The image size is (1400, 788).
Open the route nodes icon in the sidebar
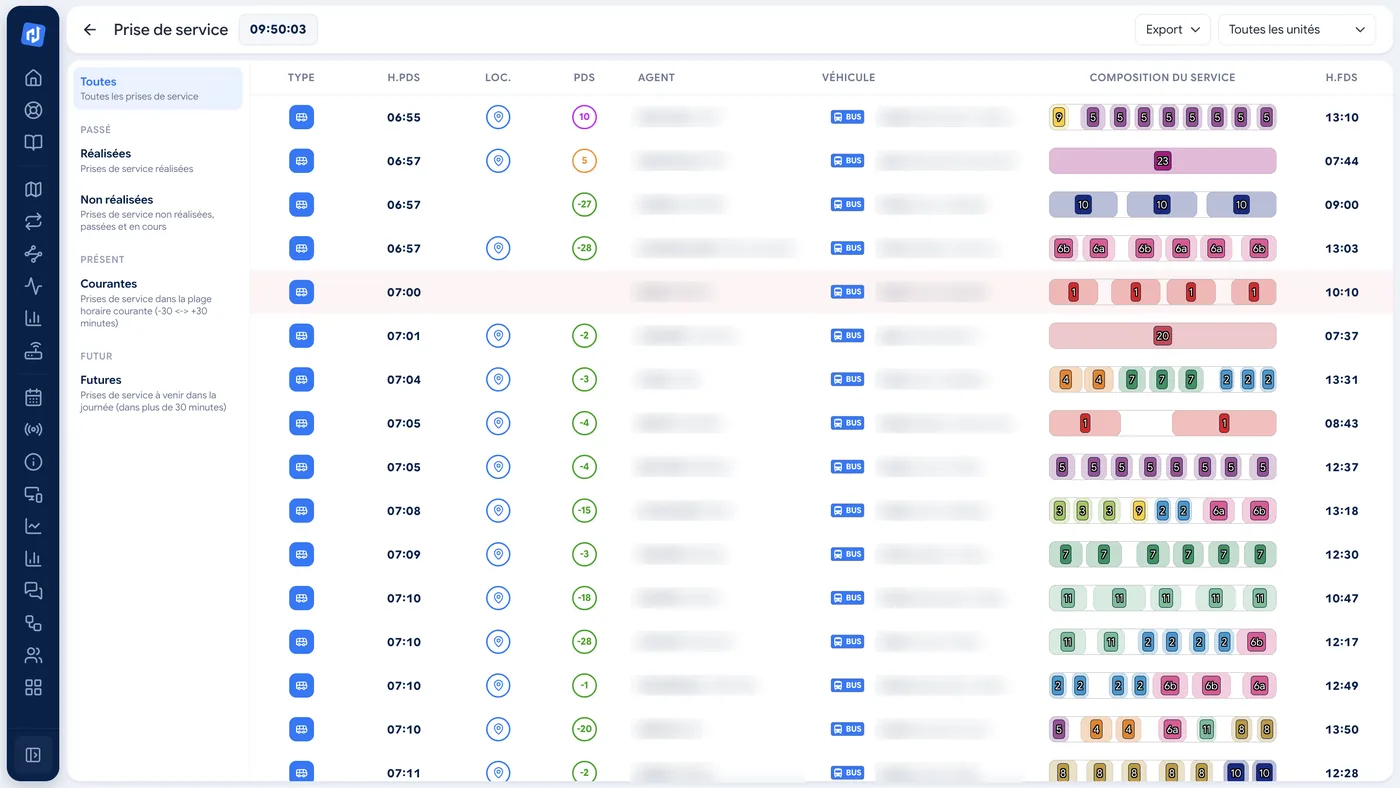(33, 254)
